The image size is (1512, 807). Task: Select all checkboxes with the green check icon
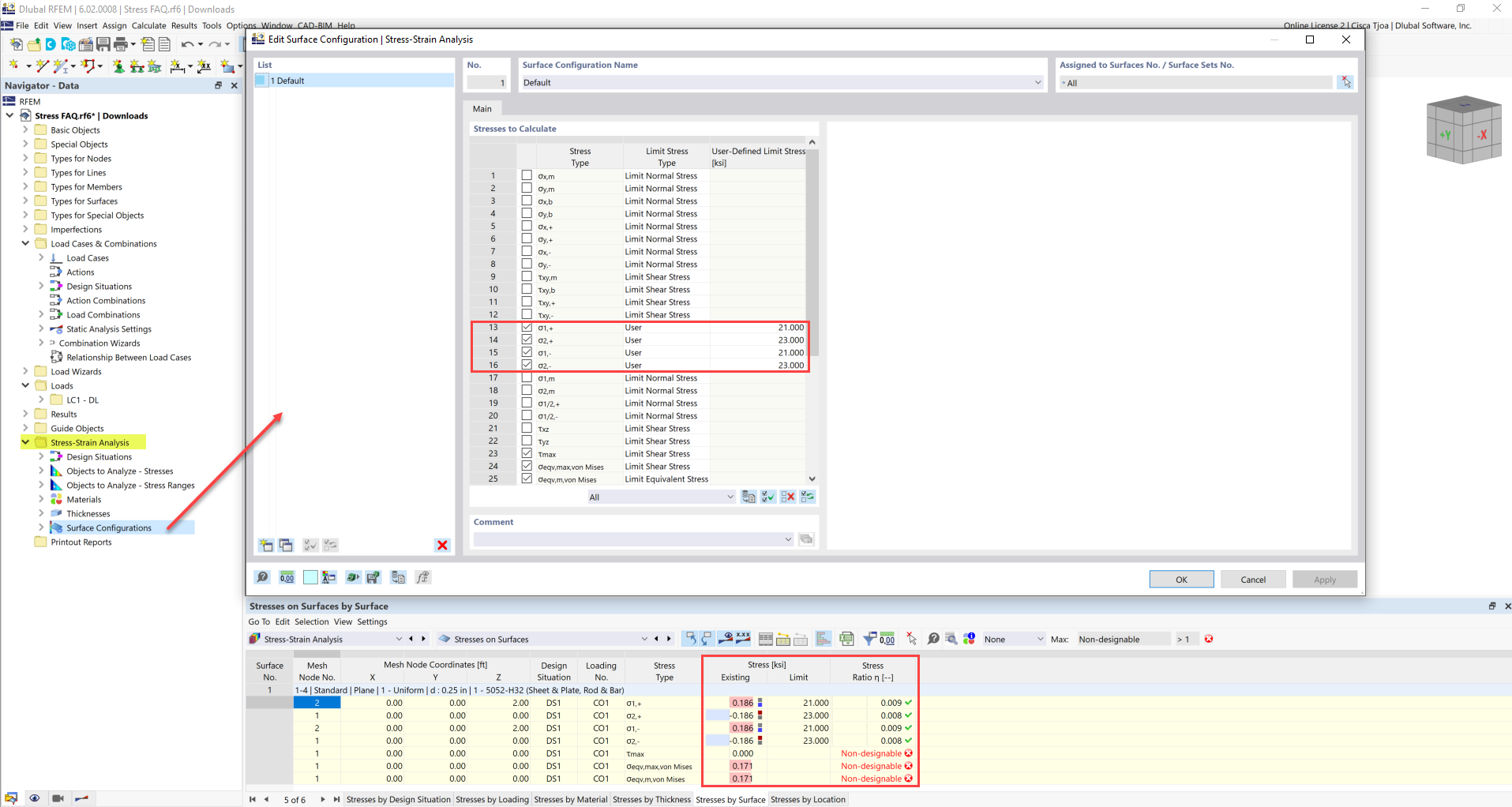767,496
